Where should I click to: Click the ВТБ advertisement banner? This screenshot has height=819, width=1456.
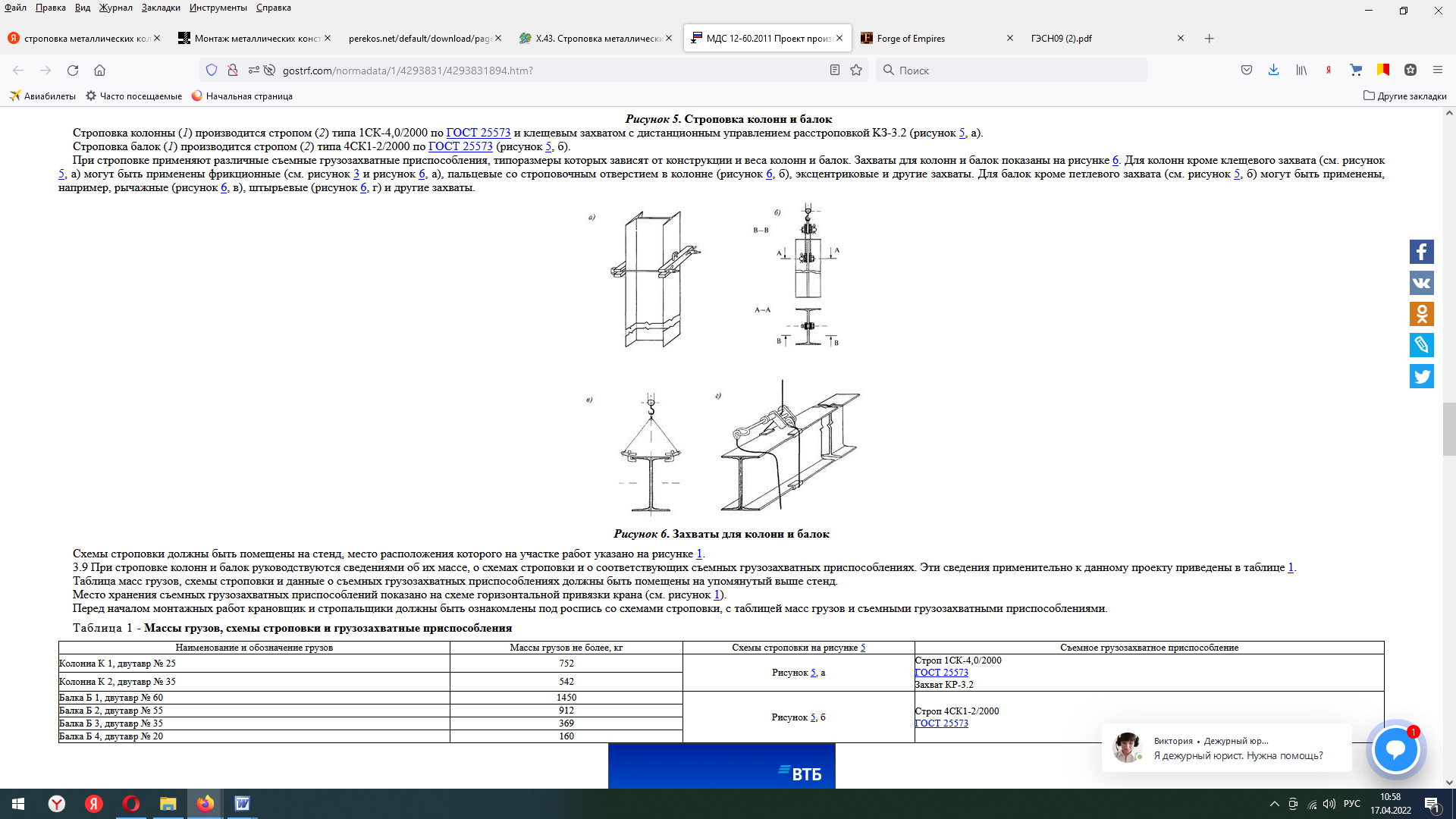coord(721,766)
